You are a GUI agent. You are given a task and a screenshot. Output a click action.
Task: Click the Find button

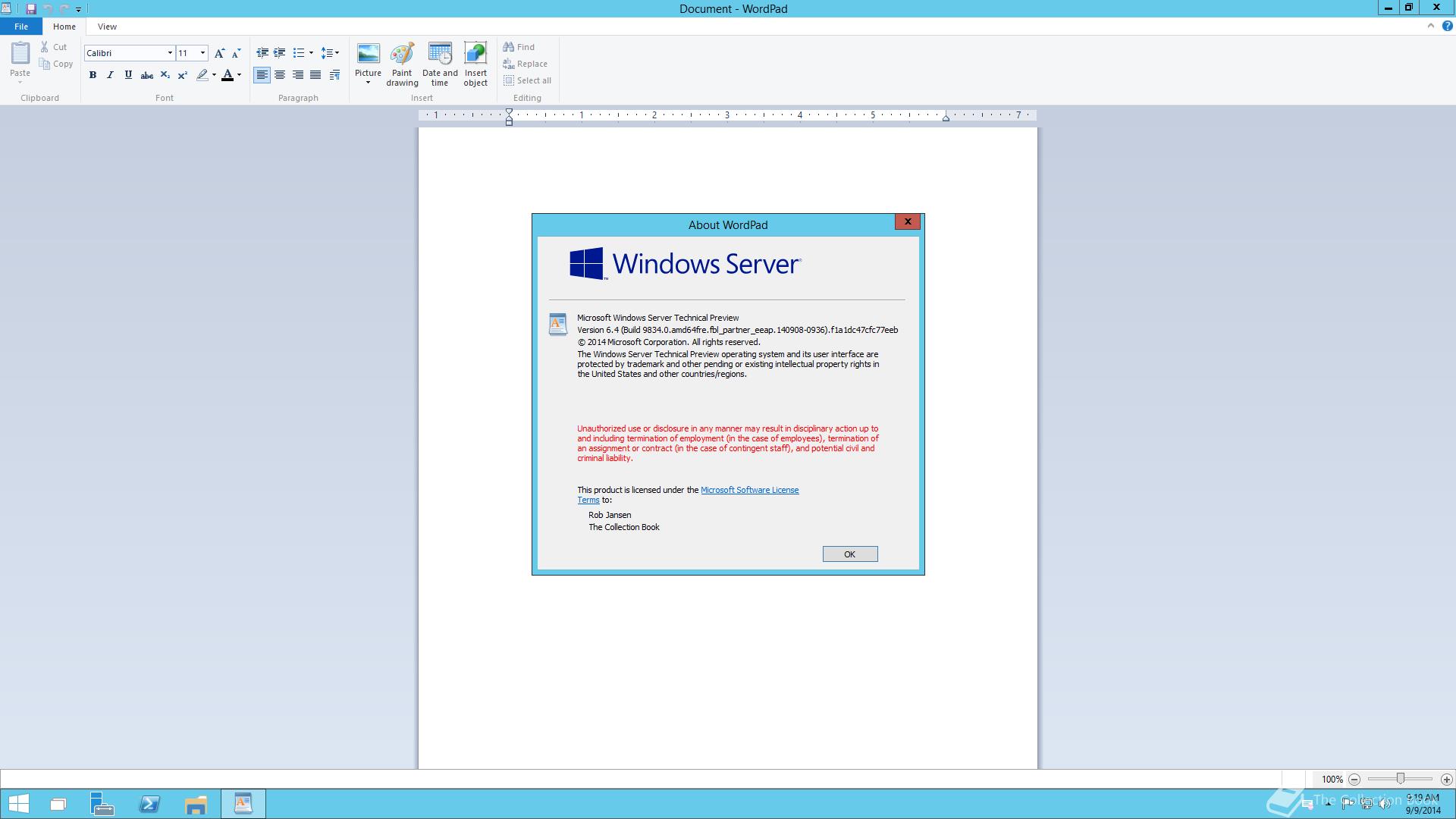519,47
